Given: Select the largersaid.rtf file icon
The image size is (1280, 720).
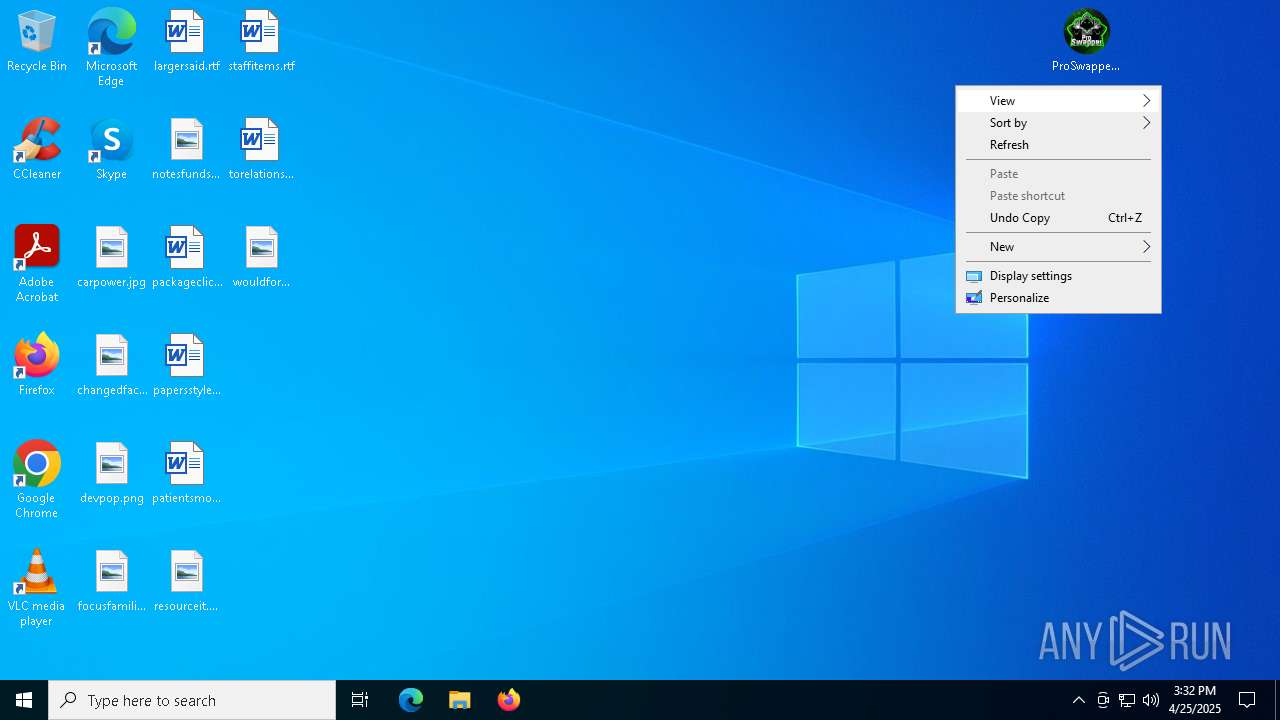Looking at the screenshot, I should (x=186, y=41).
